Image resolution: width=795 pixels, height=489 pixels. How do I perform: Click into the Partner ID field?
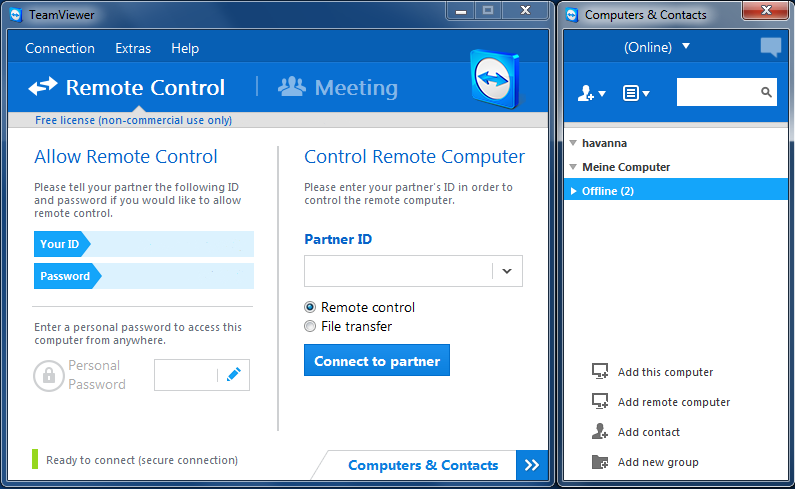(x=398, y=271)
